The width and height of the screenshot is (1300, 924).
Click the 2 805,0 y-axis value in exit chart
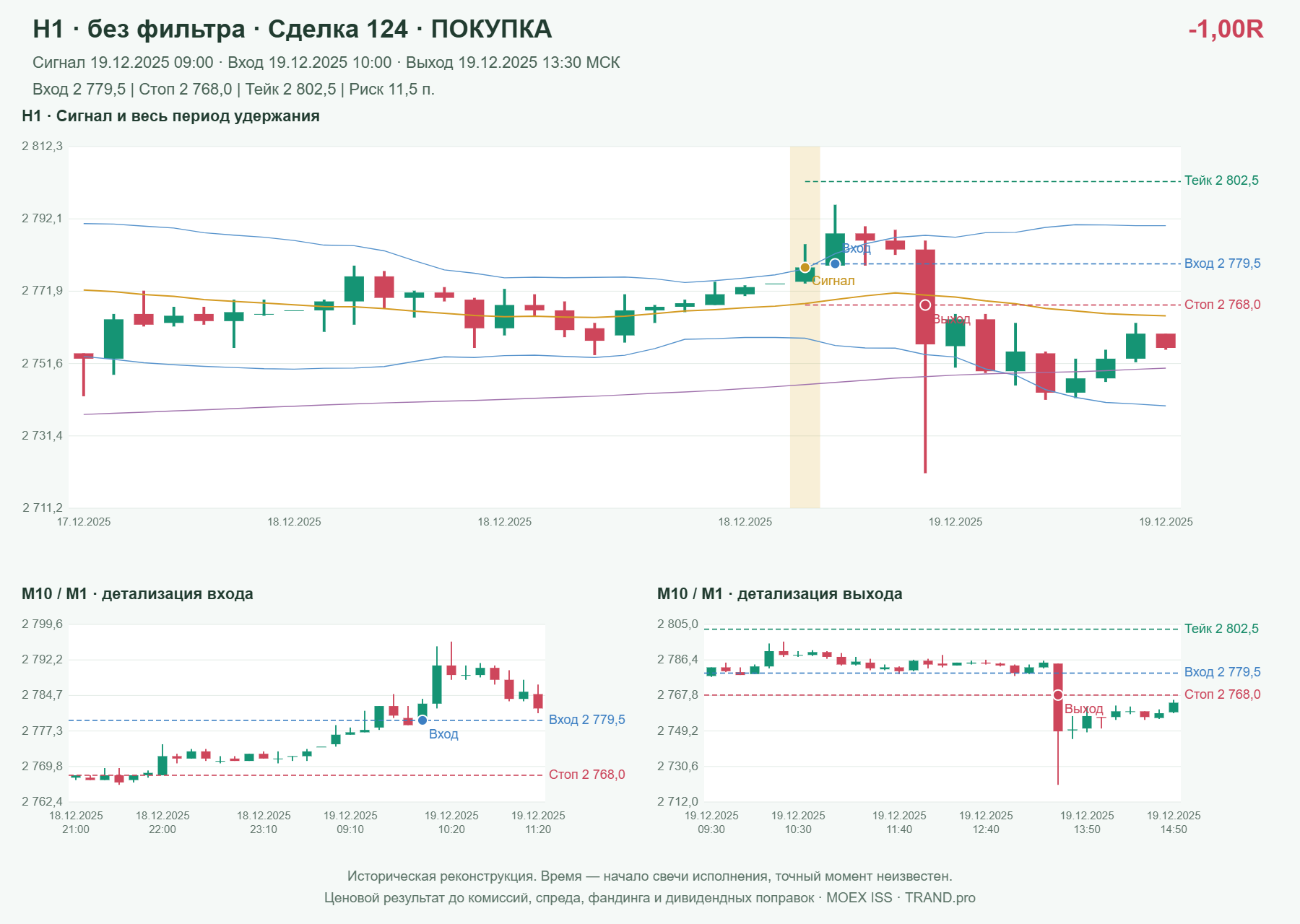click(x=677, y=624)
